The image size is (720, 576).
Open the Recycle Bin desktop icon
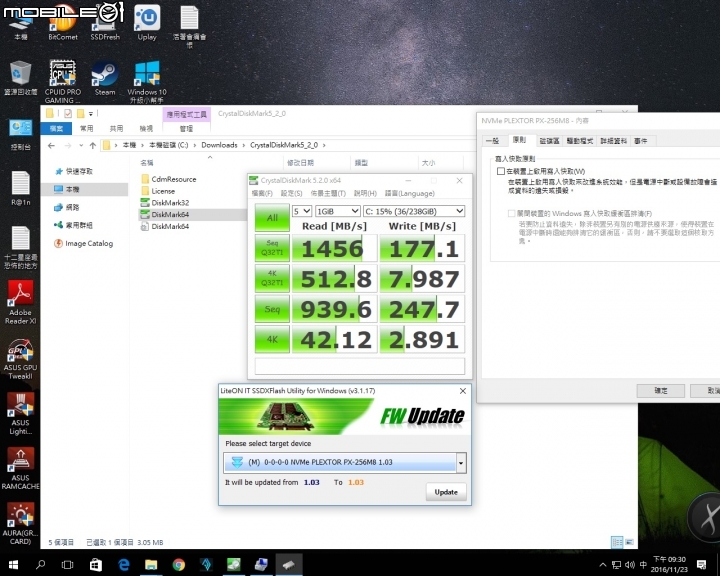(x=20, y=78)
